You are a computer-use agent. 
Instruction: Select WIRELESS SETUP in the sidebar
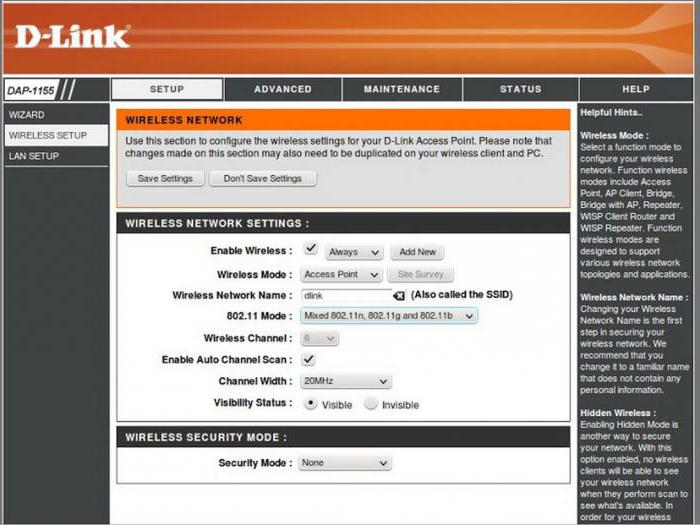(x=56, y=135)
